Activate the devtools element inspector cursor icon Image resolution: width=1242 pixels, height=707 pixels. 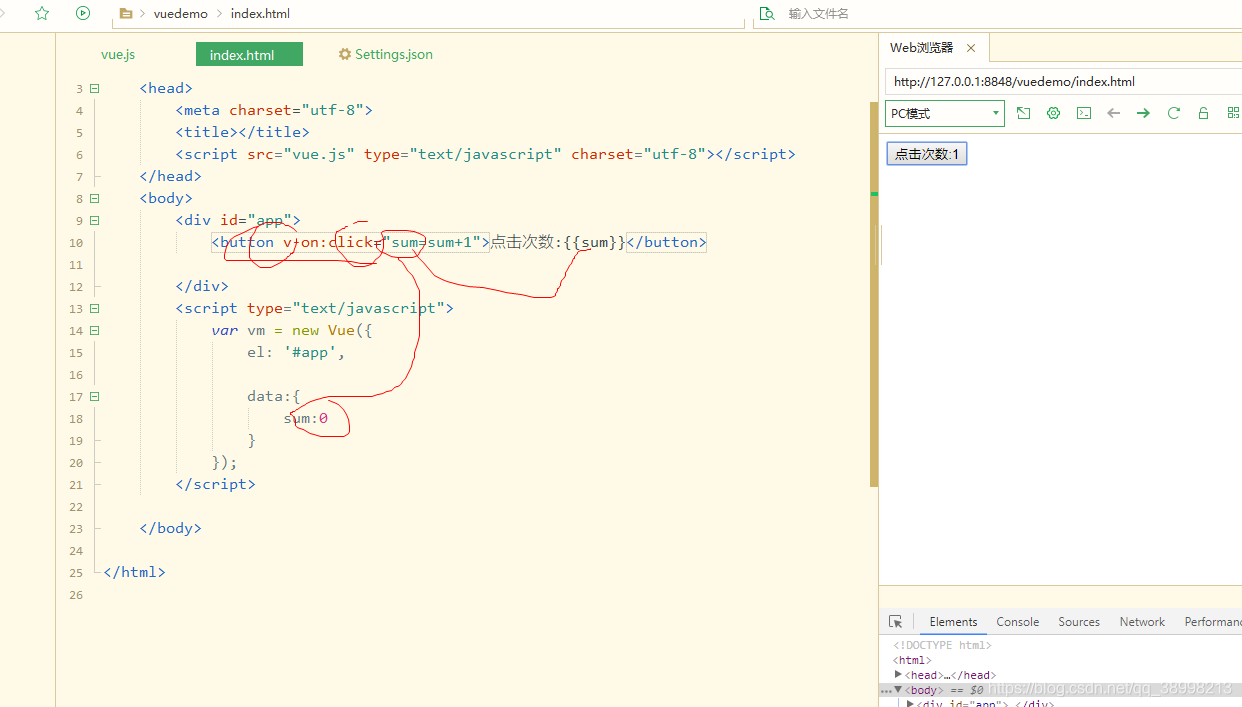click(895, 621)
